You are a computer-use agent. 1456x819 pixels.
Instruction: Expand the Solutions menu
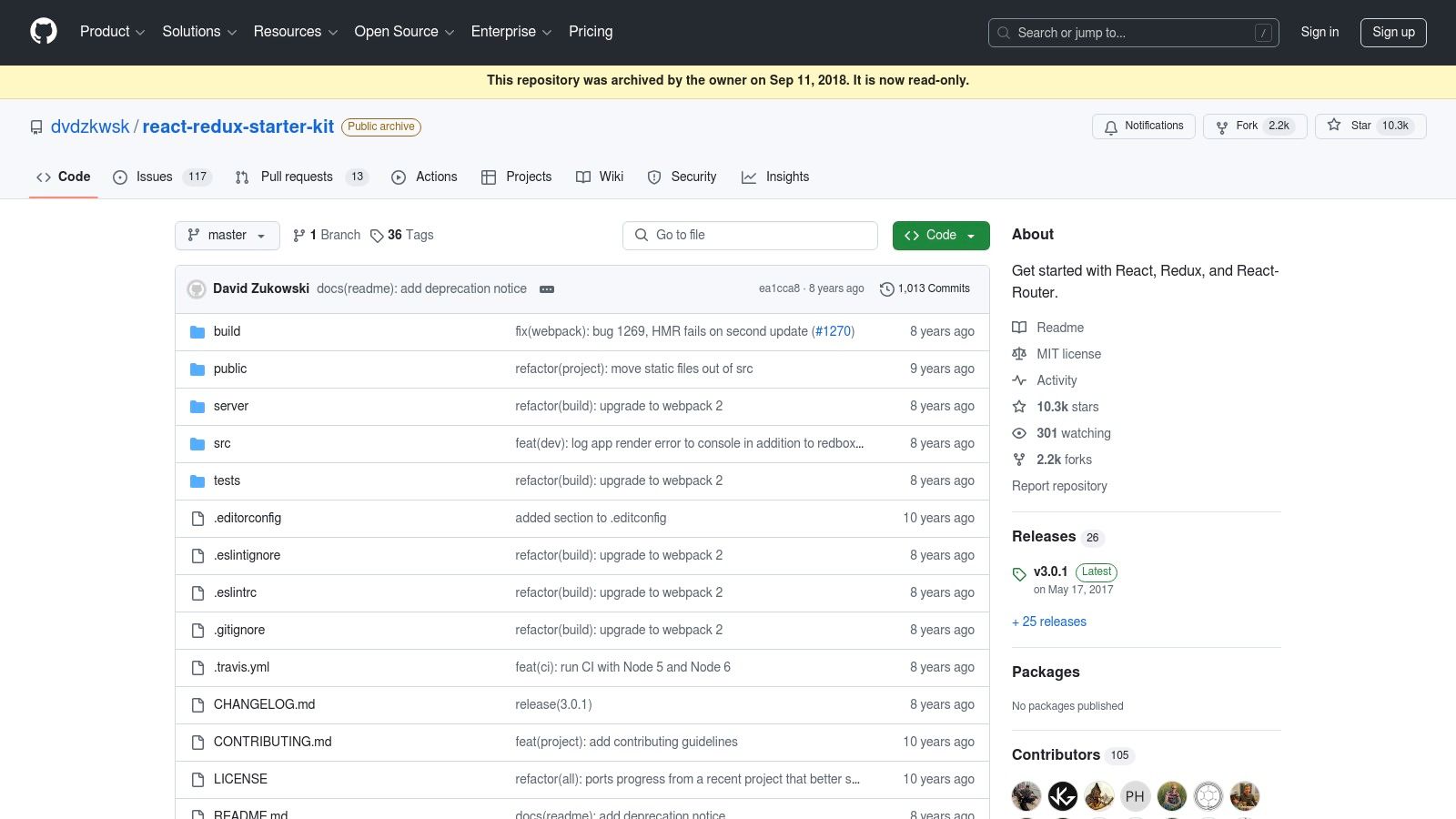[x=199, y=32]
